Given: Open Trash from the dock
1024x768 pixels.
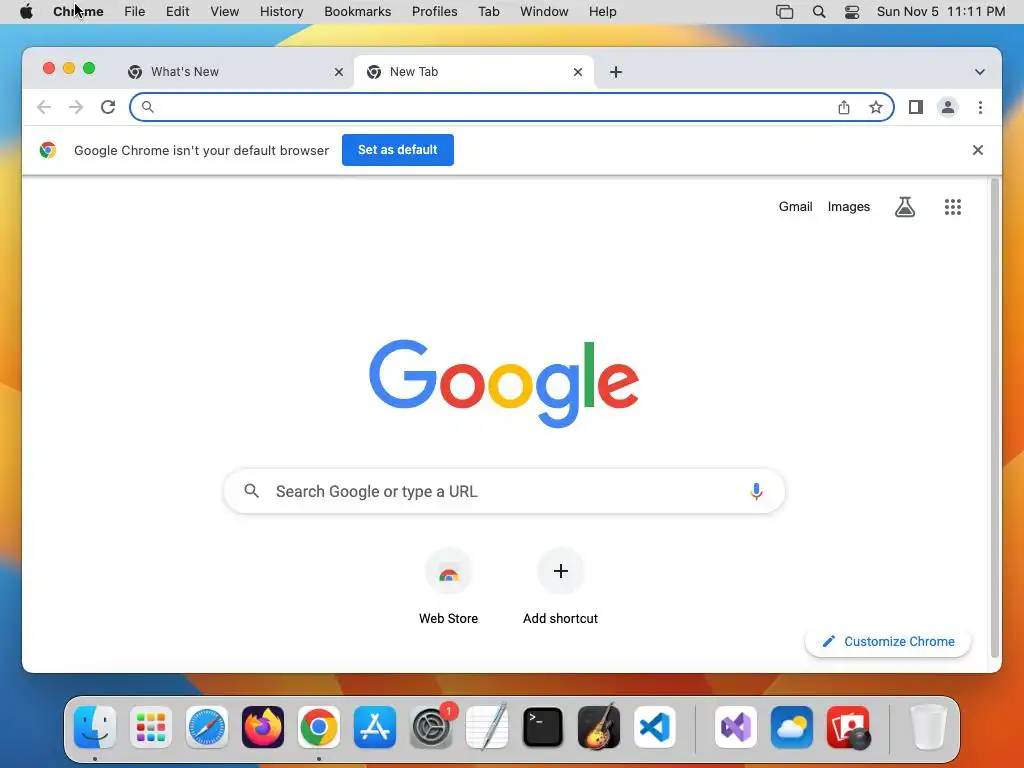Looking at the screenshot, I should [928, 727].
